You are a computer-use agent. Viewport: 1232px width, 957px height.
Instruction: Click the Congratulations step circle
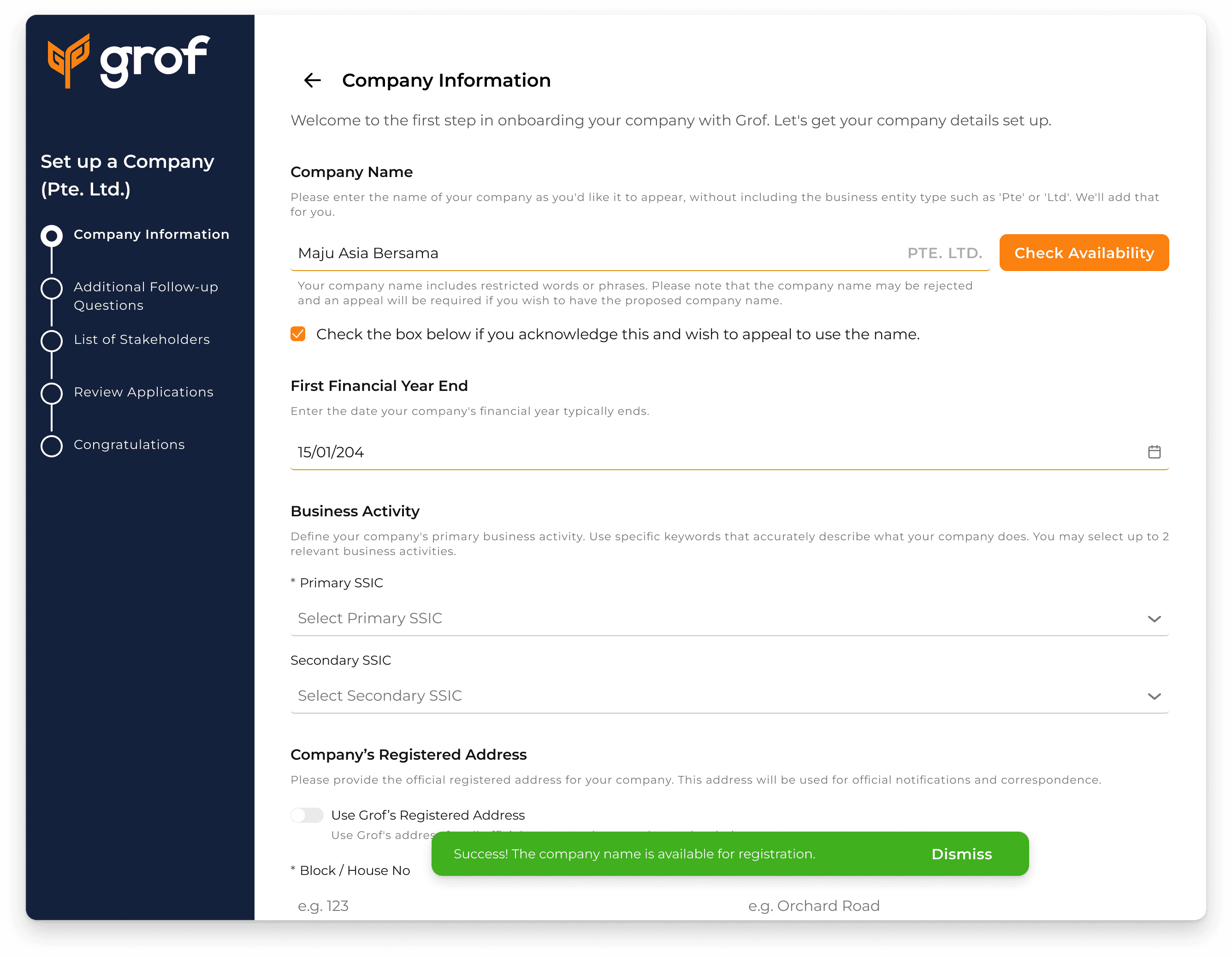click(51, 445)
